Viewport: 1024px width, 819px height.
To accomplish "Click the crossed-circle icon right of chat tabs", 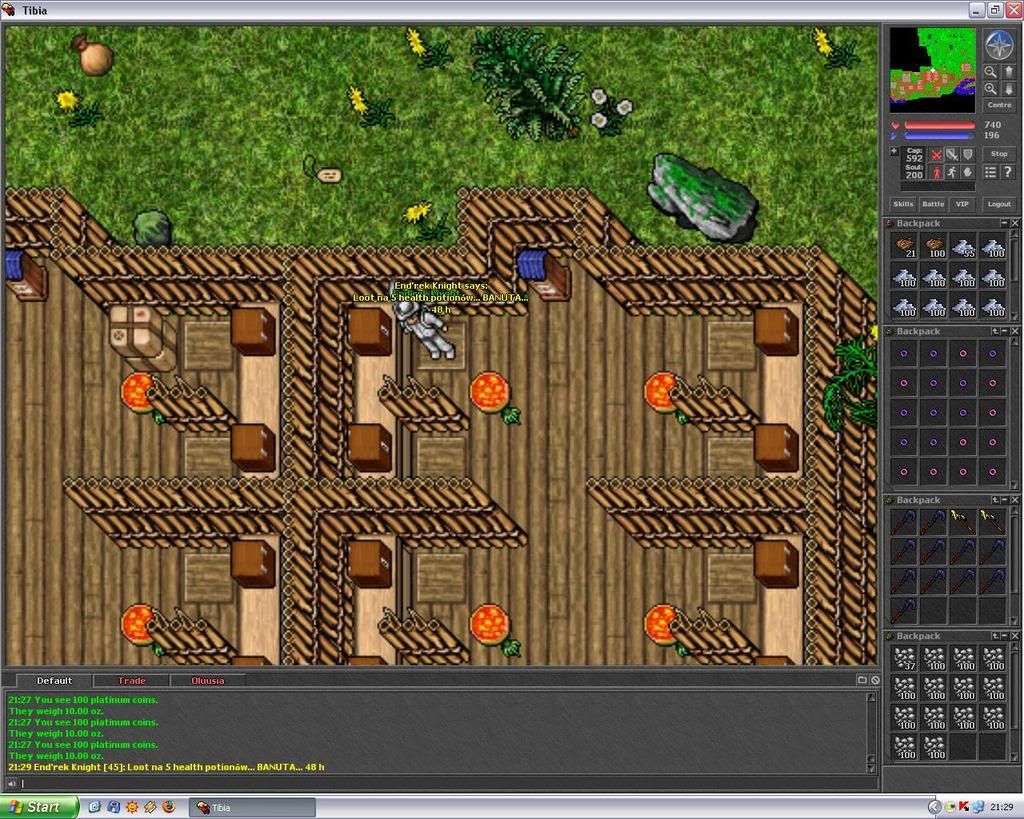I will pyautogui.click(x=875, y=680).
